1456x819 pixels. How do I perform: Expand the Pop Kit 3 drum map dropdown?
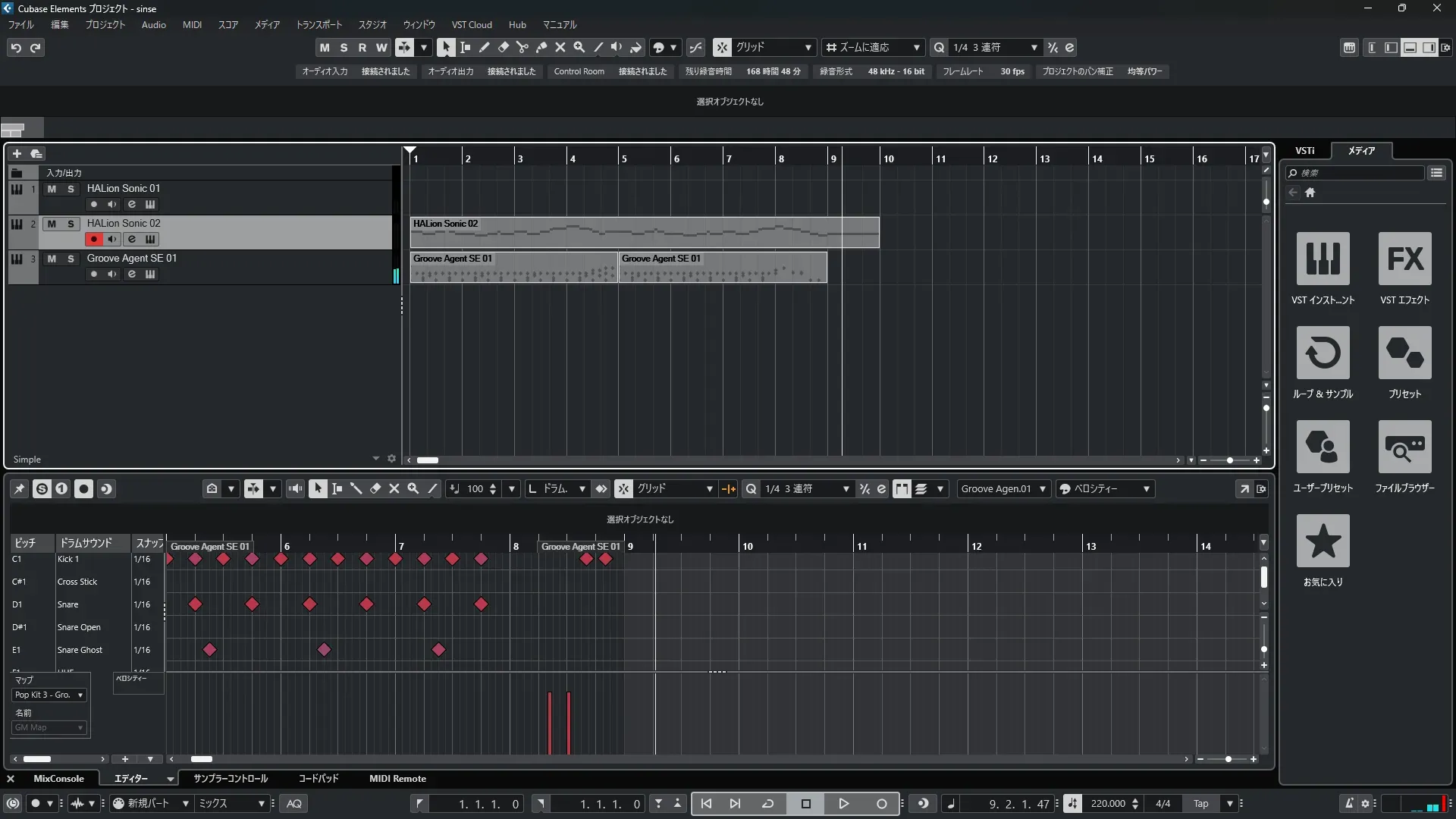pos(49,695)
